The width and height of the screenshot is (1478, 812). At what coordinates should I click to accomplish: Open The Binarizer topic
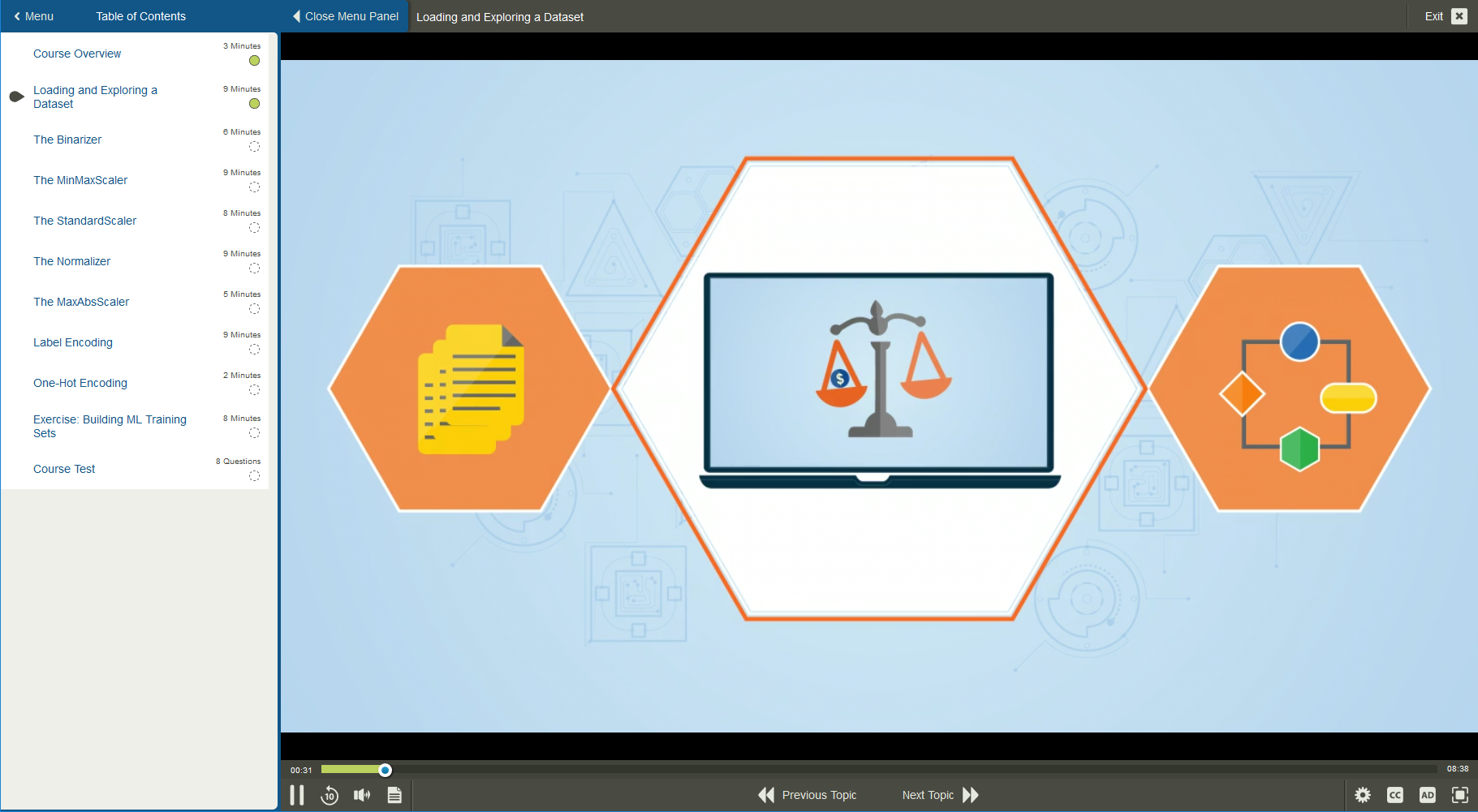tap(67, 140)
